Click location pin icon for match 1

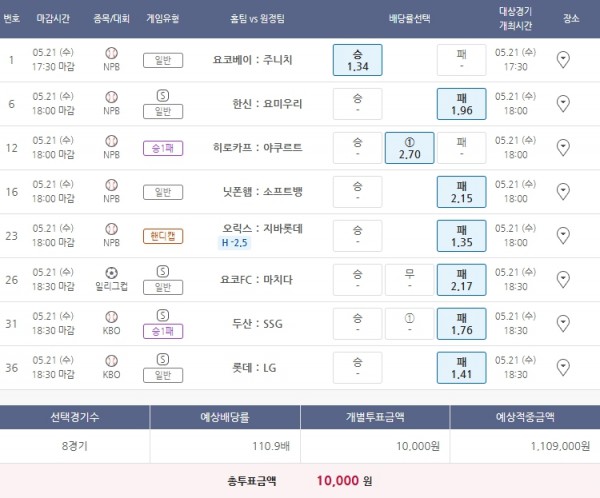pyautogui.click(x=562, y=60)
